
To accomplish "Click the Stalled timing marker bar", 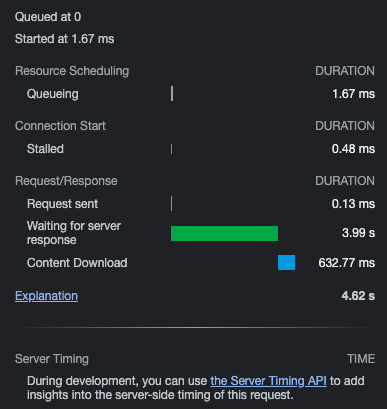I will [171, 149].
